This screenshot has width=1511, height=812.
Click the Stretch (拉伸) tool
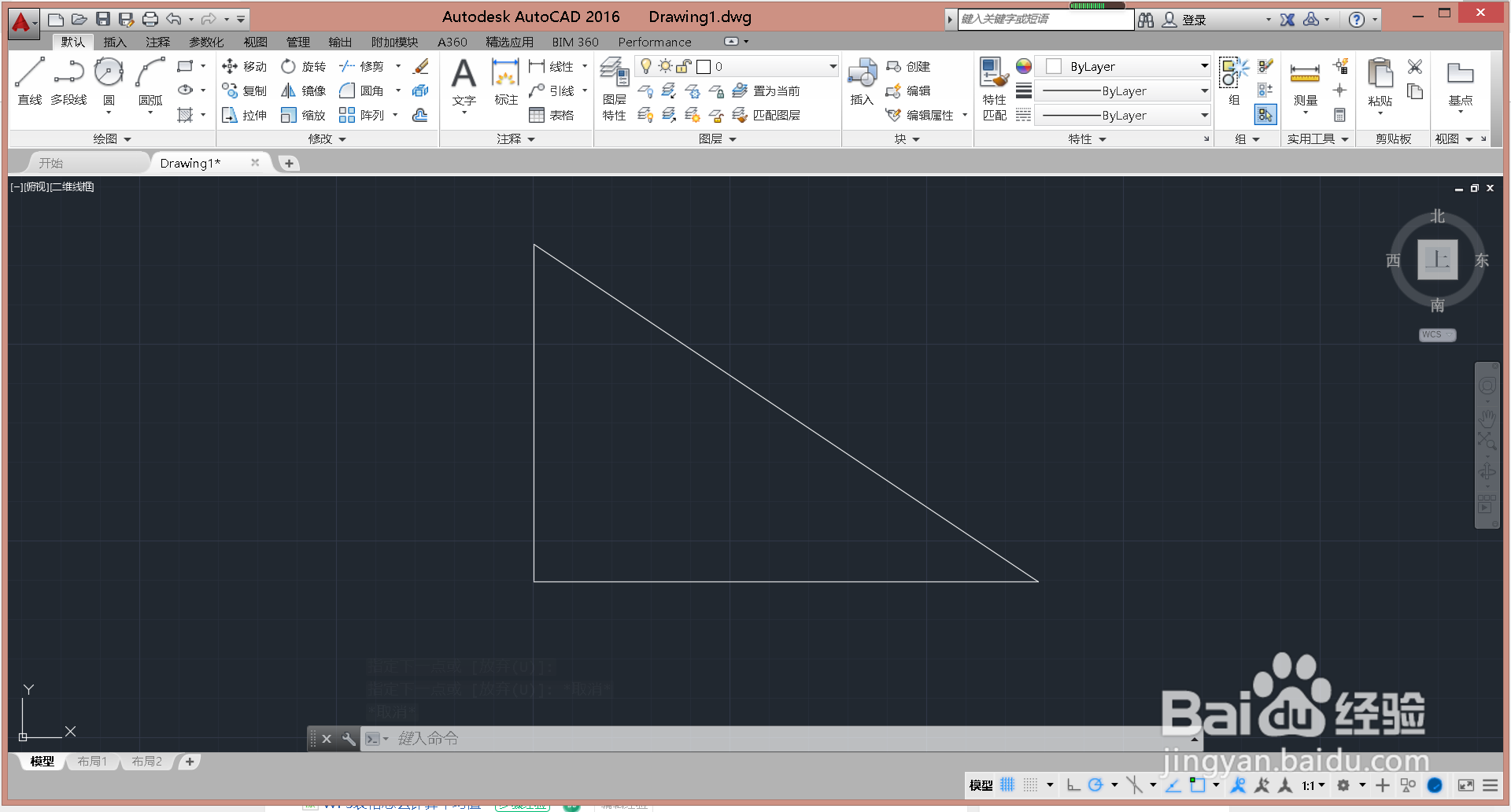click(245, 116)
